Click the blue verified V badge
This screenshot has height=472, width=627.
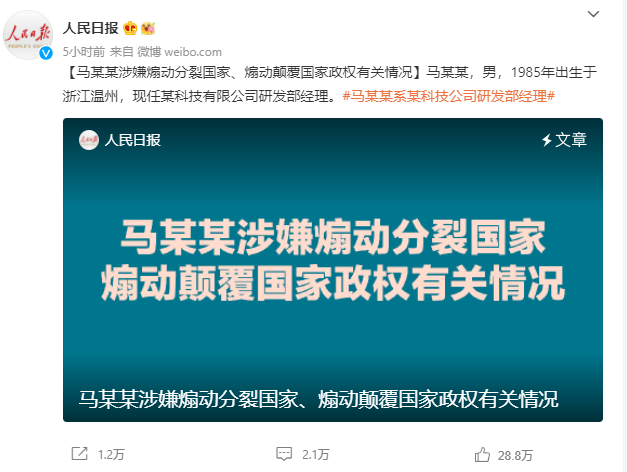tap(46, 53)
